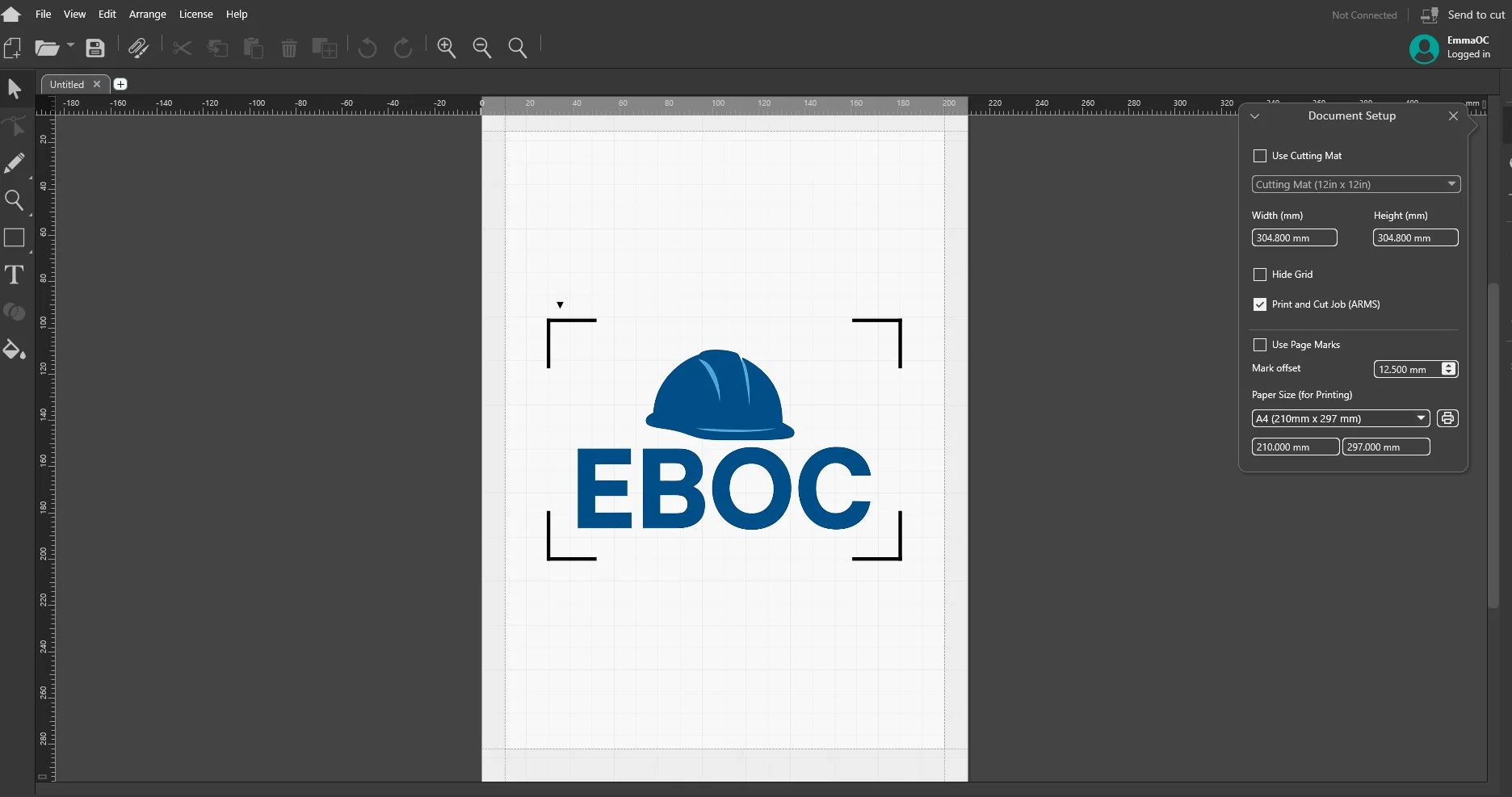Add a new document tab
This screenshot has width=1512, height=797.
coord(120,84)
